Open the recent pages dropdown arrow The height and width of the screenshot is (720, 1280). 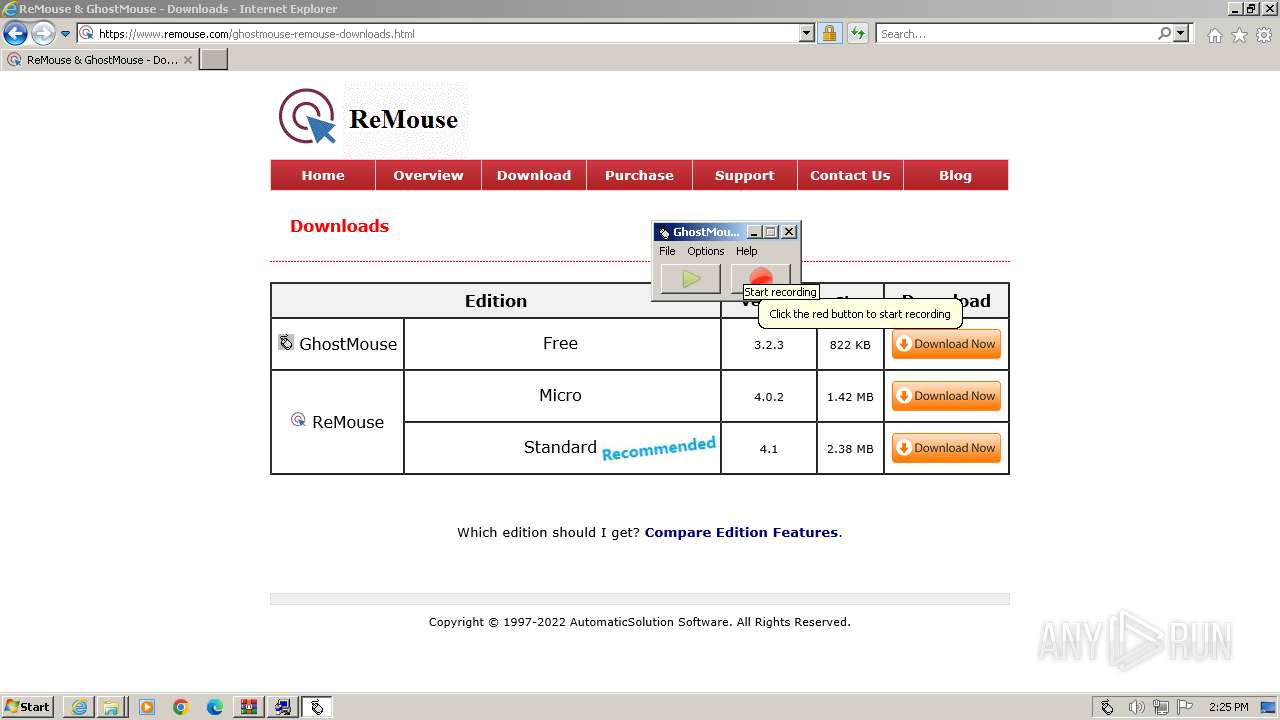click(66, 34)
